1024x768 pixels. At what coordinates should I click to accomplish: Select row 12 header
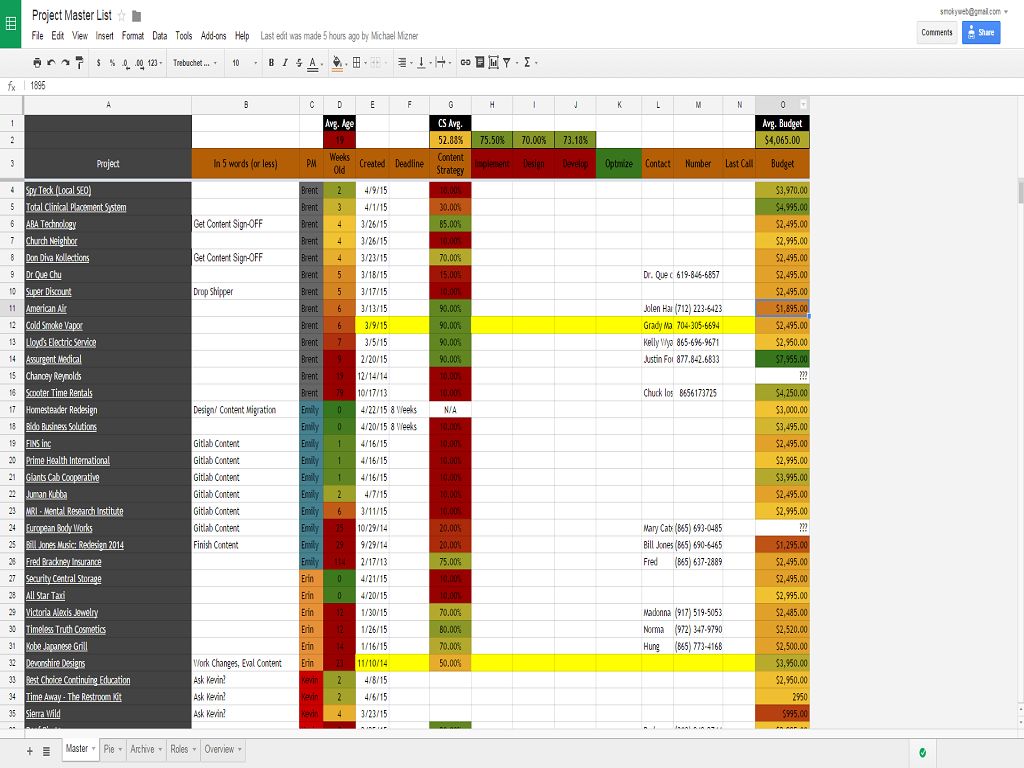12,325
